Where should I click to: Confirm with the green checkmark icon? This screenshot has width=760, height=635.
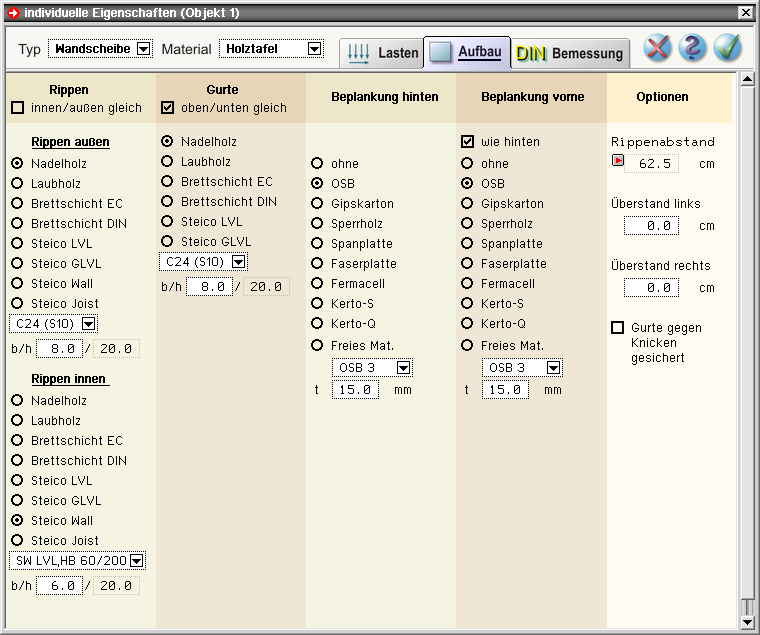727,48
